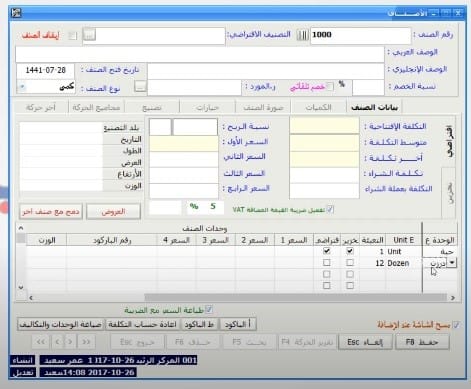Uncheck the export checkbox in Unit row
The height and width of the screenshot is (389, 471).
pos(350,251)
